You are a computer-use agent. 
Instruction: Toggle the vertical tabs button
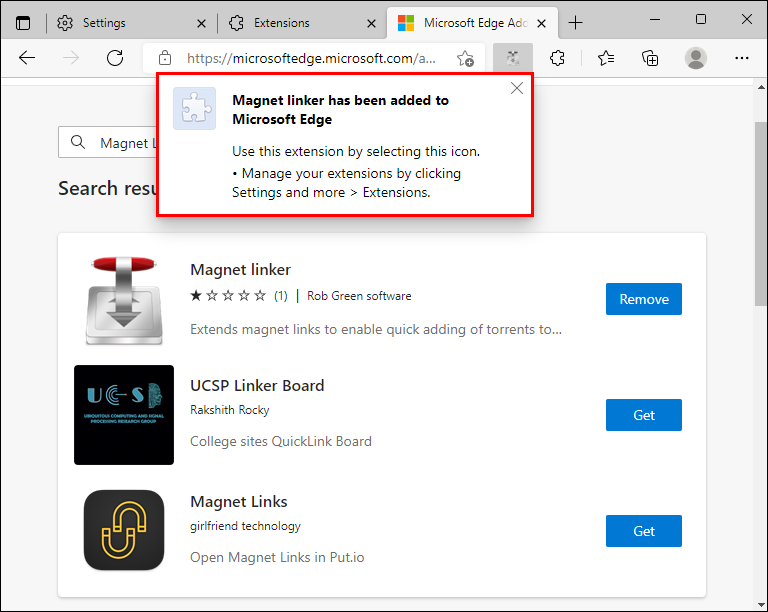pos(23,22)
